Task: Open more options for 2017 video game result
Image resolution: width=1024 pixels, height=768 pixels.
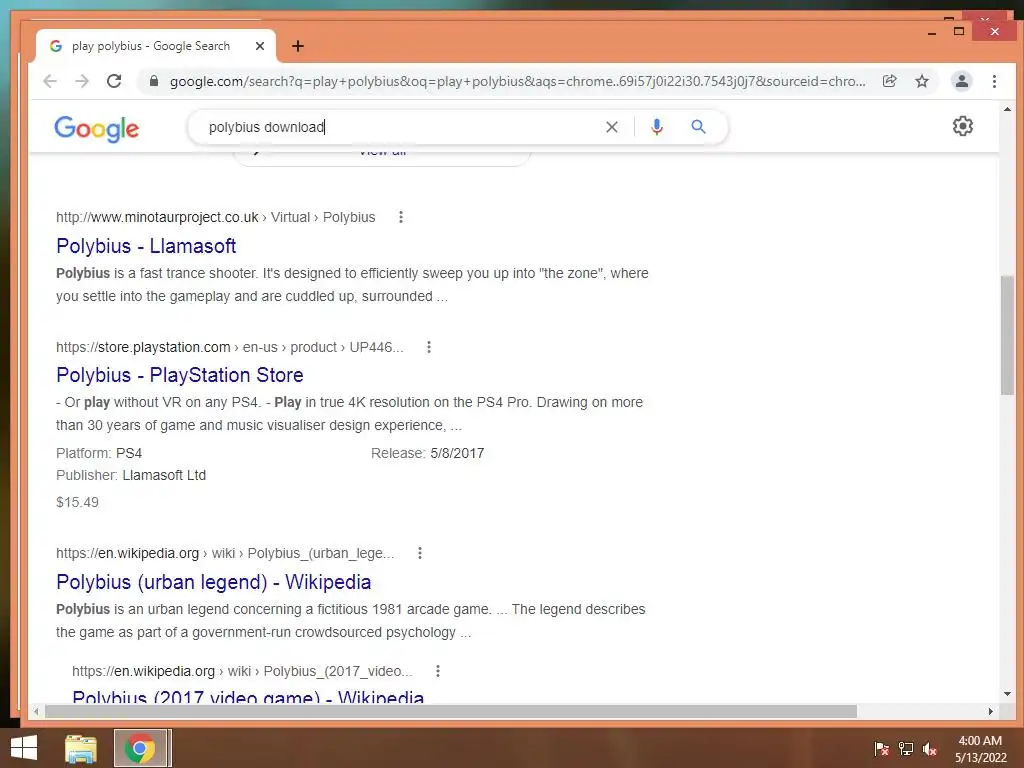Action: coord(438,671)
